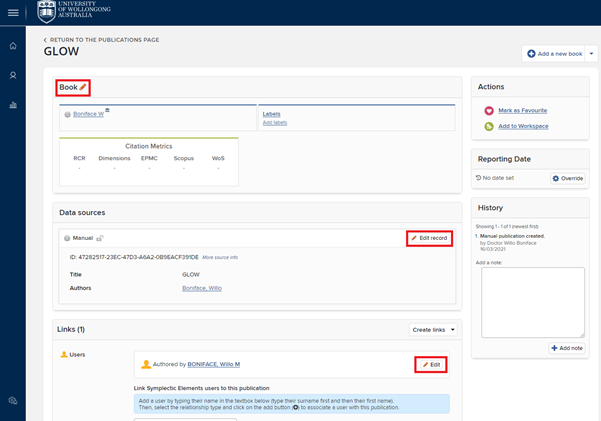
Task: Select the Dimensions citation metric
Action: (114, 158)
